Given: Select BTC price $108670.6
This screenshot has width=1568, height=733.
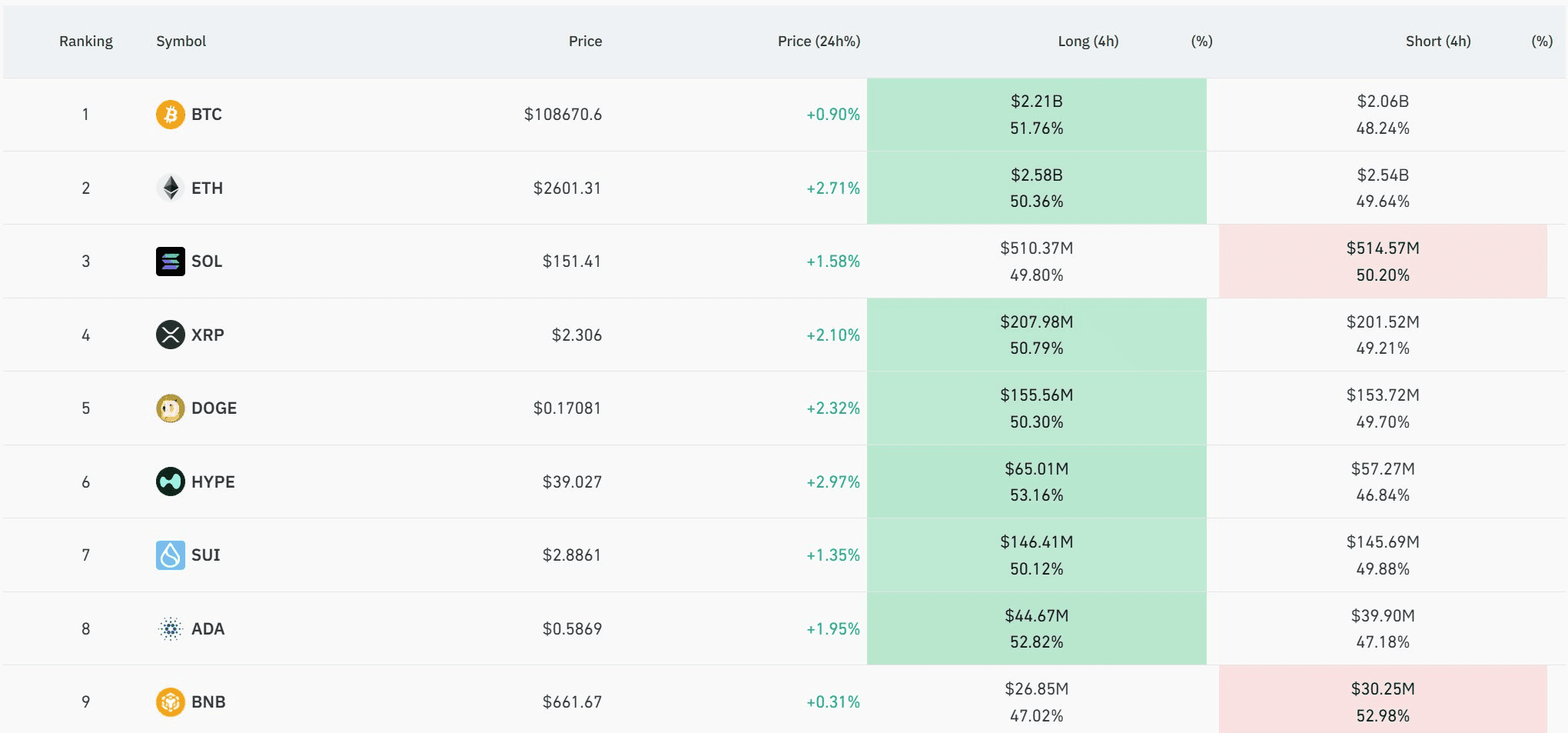Looking at the screenshot, I should (563, 115).
